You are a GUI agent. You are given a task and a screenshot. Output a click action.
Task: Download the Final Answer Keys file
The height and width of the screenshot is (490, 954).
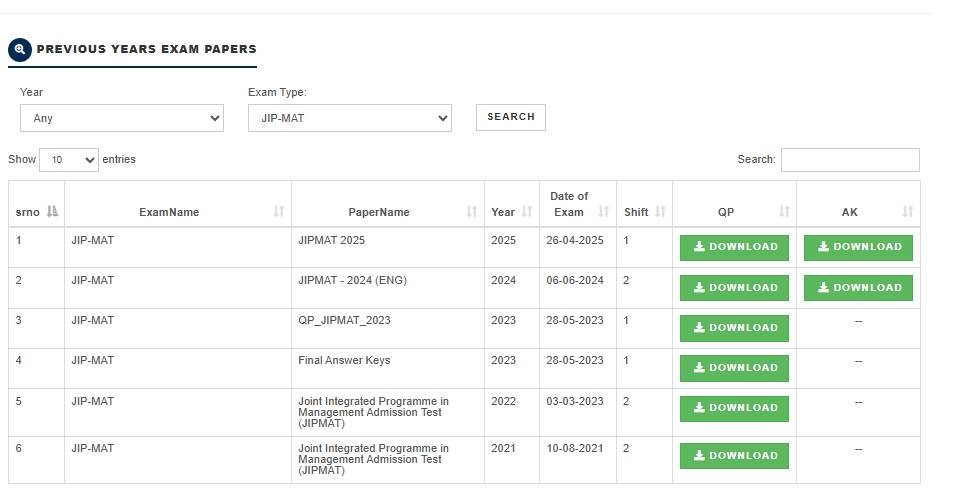tap(734, 368)
